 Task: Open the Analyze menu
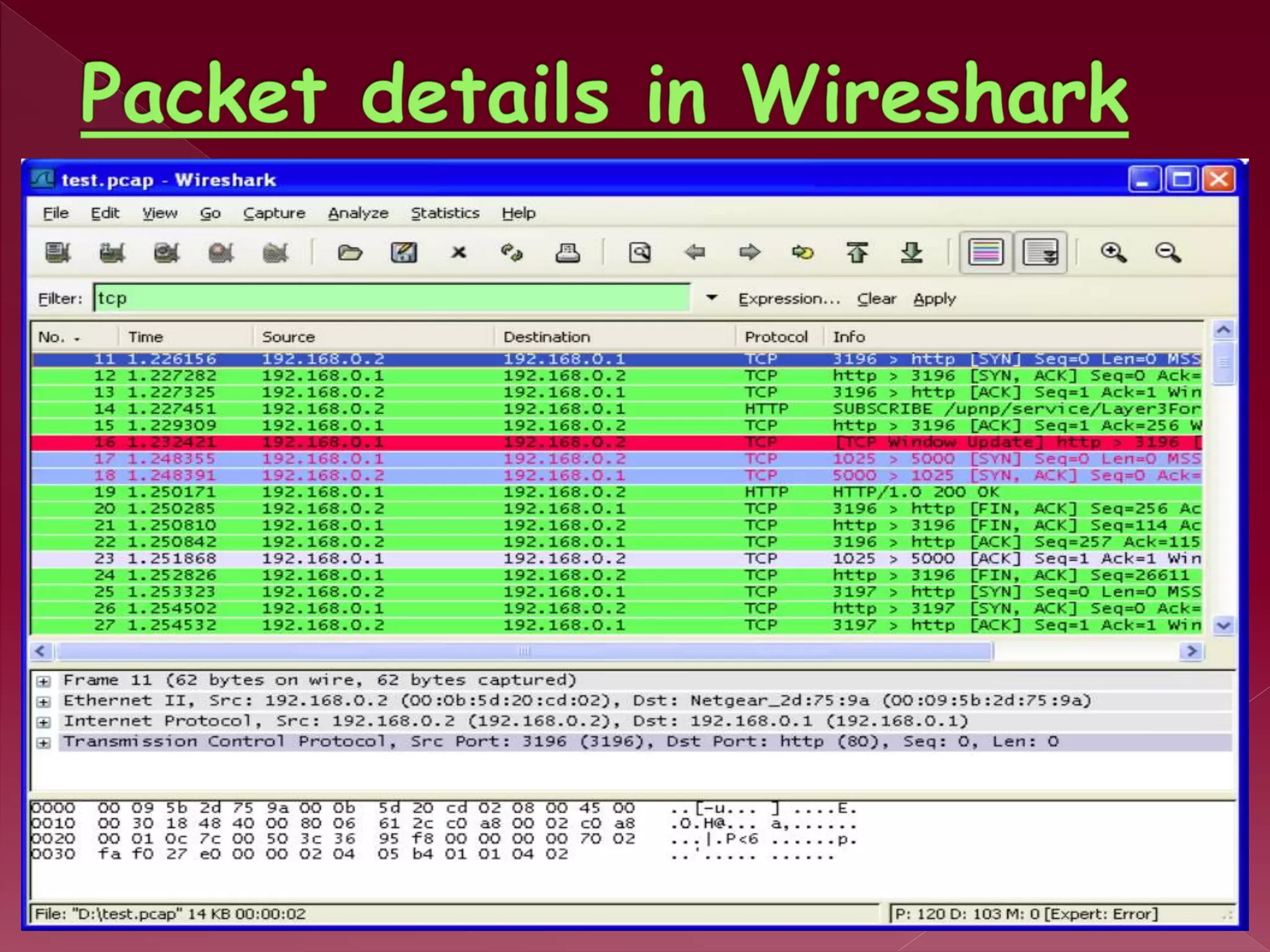pyautogui.click(x=358, y=213)
